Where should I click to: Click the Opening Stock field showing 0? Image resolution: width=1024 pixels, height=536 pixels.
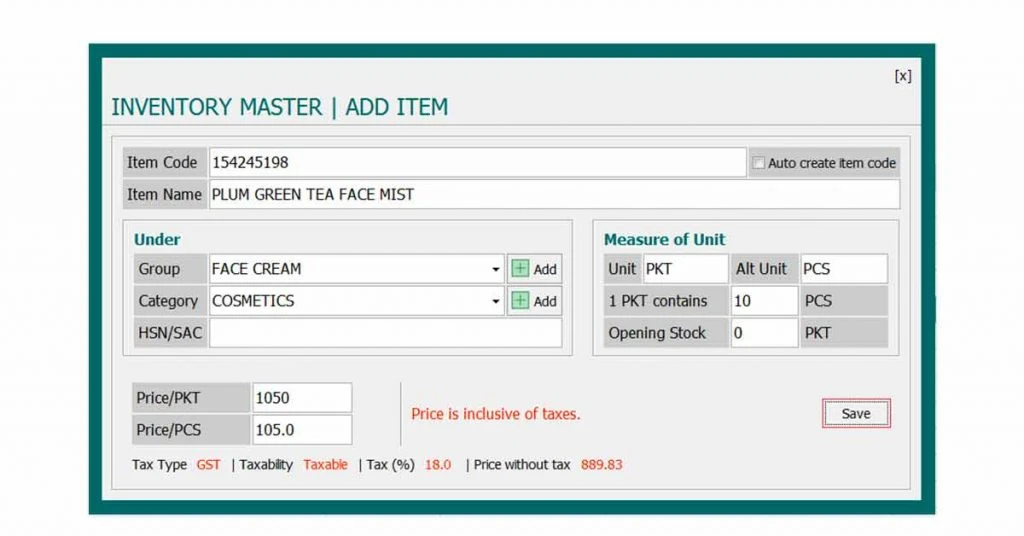[x=763, y=333]
